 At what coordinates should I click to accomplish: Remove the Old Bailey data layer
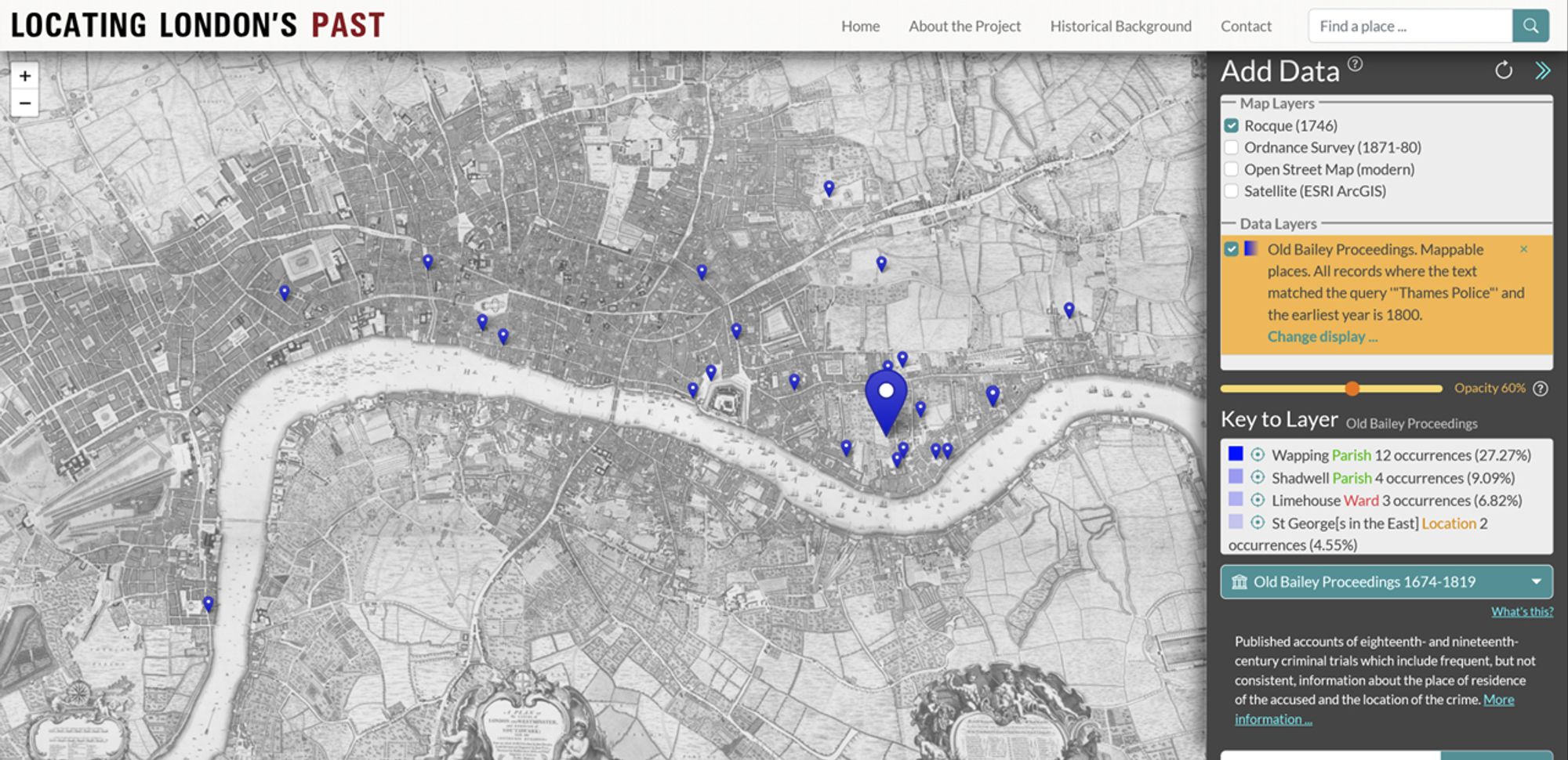click(x=1523, y=249)
